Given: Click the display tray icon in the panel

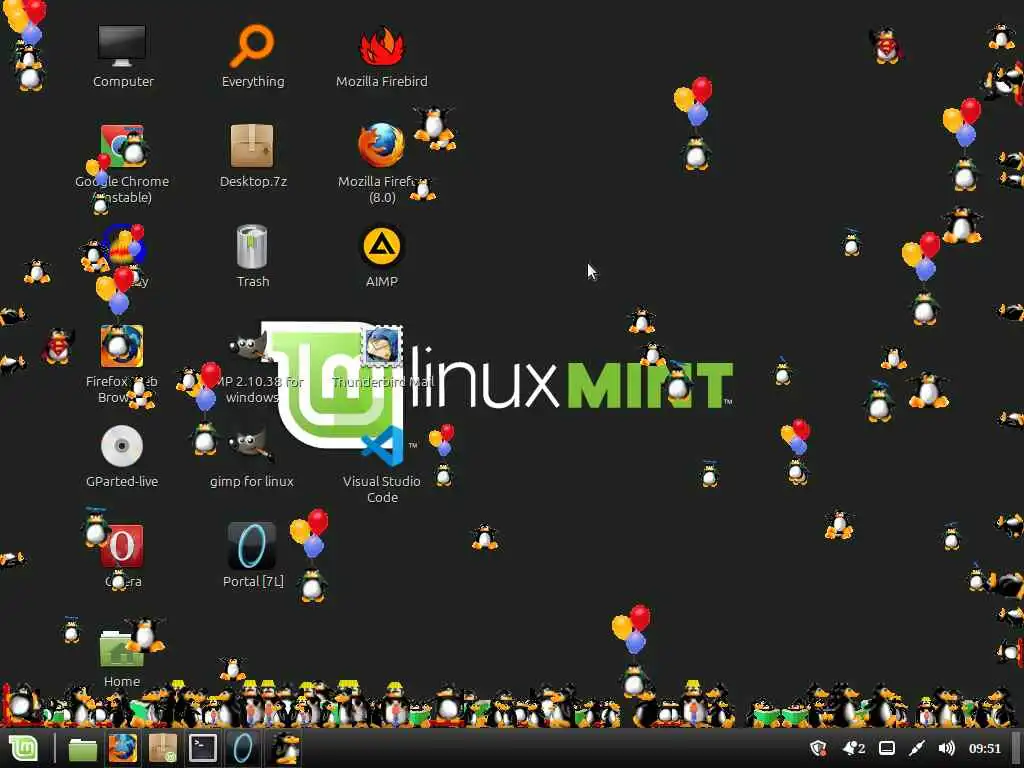Looking at the screenshot, I should (x=887, y=748).
